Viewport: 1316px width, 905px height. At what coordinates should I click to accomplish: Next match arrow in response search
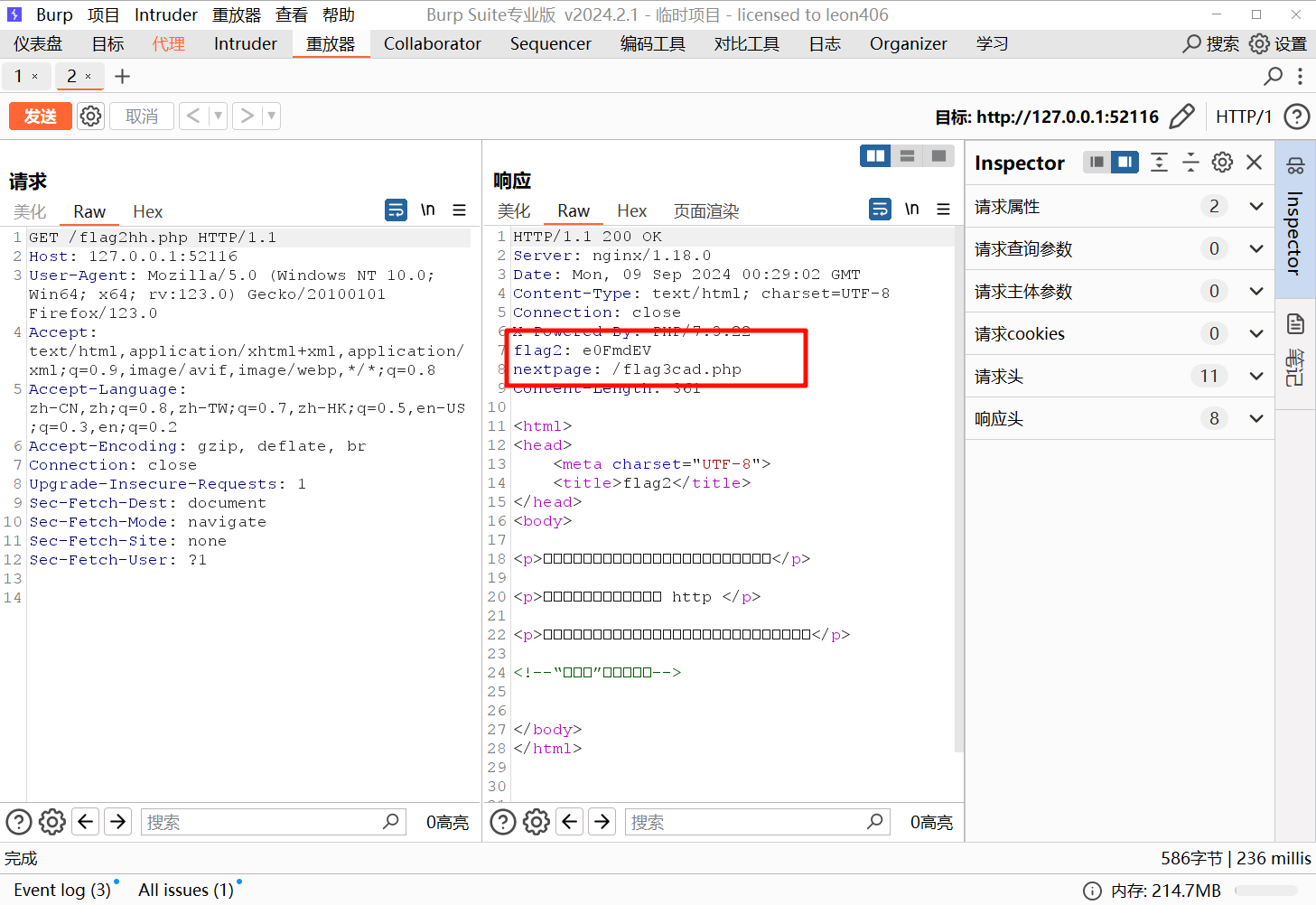click(602, 822)
